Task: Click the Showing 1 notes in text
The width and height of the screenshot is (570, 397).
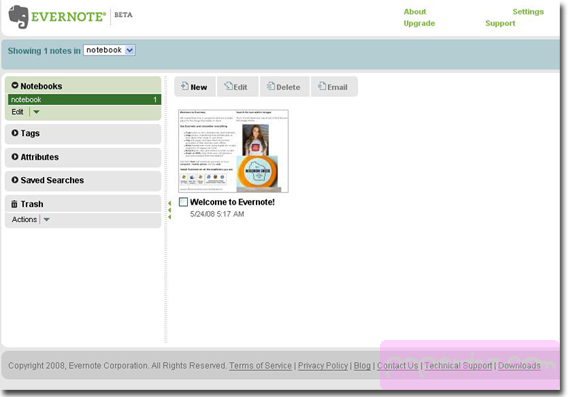Action: (44, 51)
